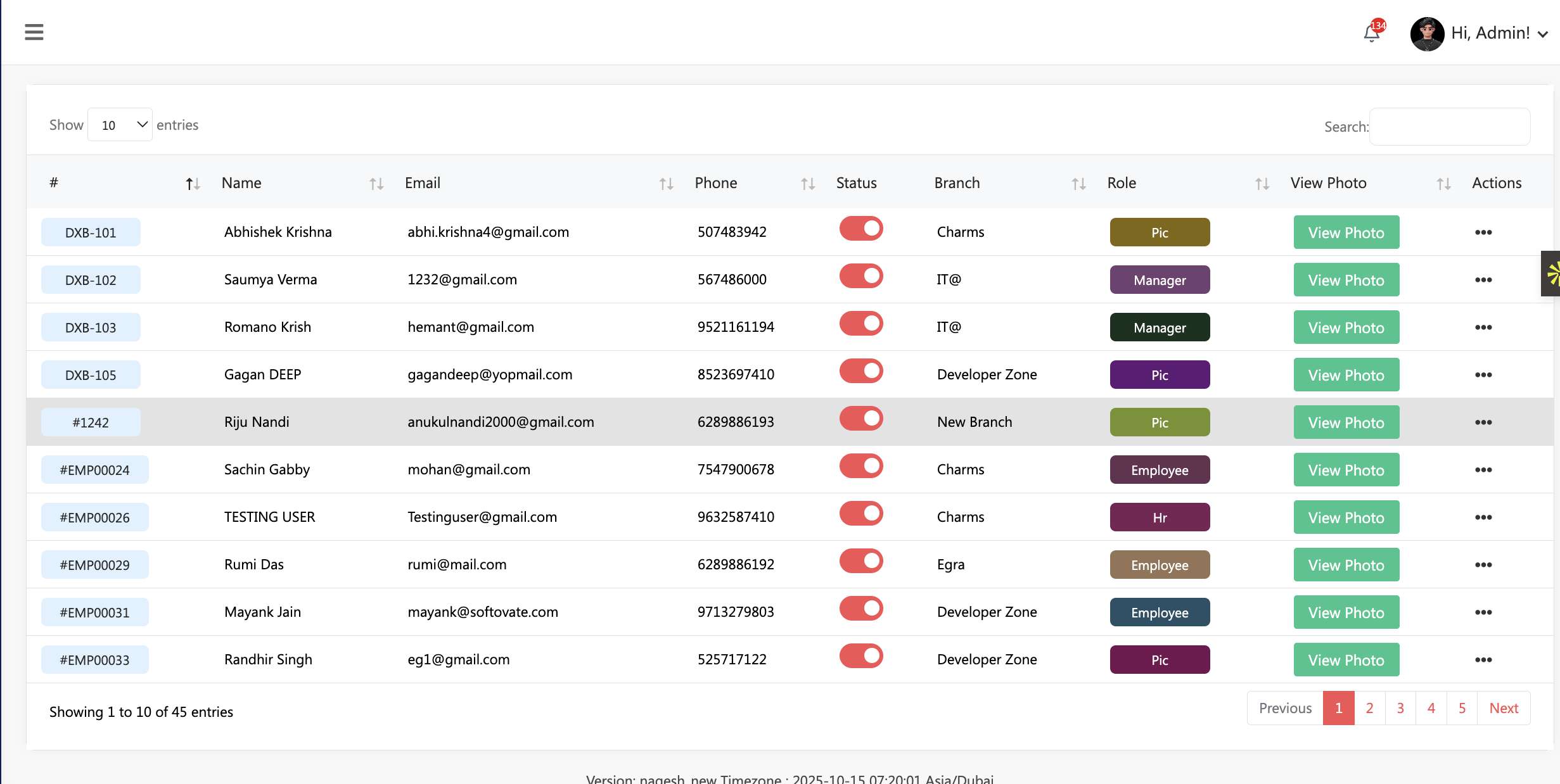Sort by Branch column sort icon
Viewport: 1560px width, 784px height.
[x=1078, y=184]
